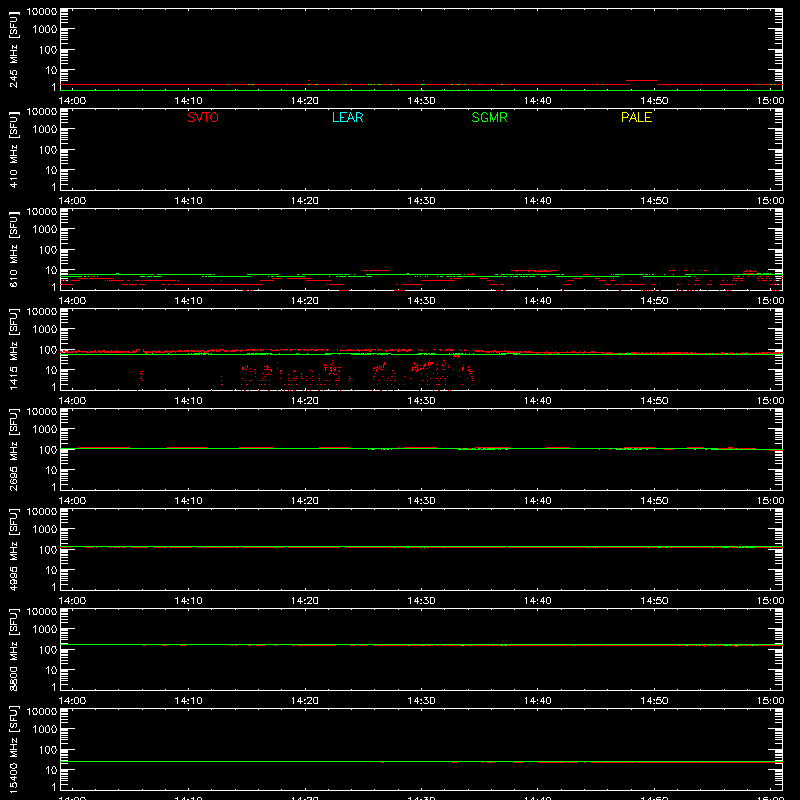Click the 10 tick on 1415 MHz axis
The height and width of the screenshot is (800, 800).
(51, 370)
